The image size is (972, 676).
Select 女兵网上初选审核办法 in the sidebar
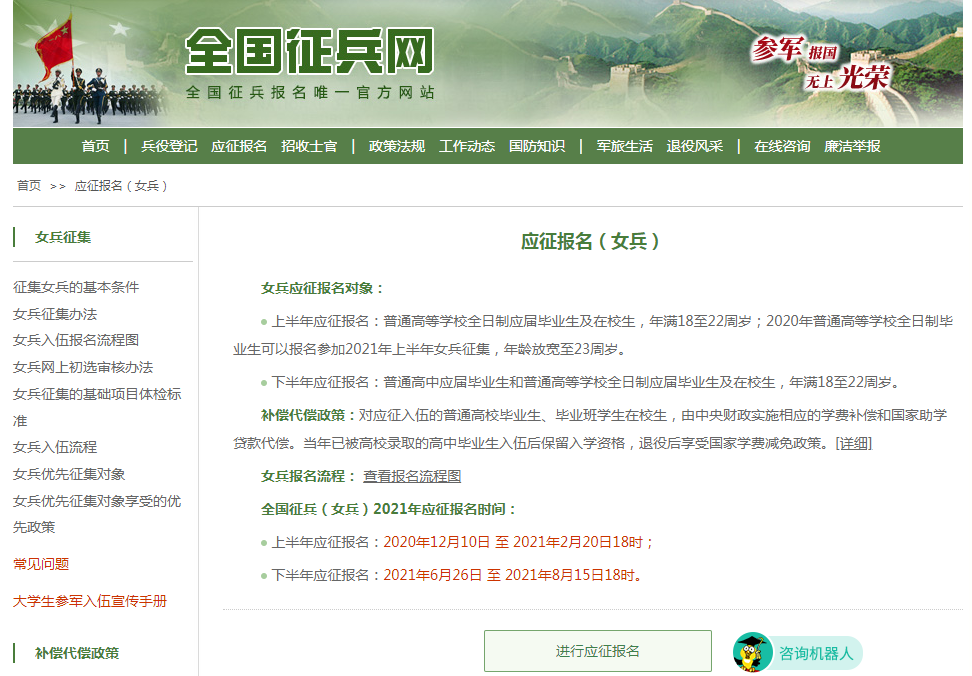83,367
